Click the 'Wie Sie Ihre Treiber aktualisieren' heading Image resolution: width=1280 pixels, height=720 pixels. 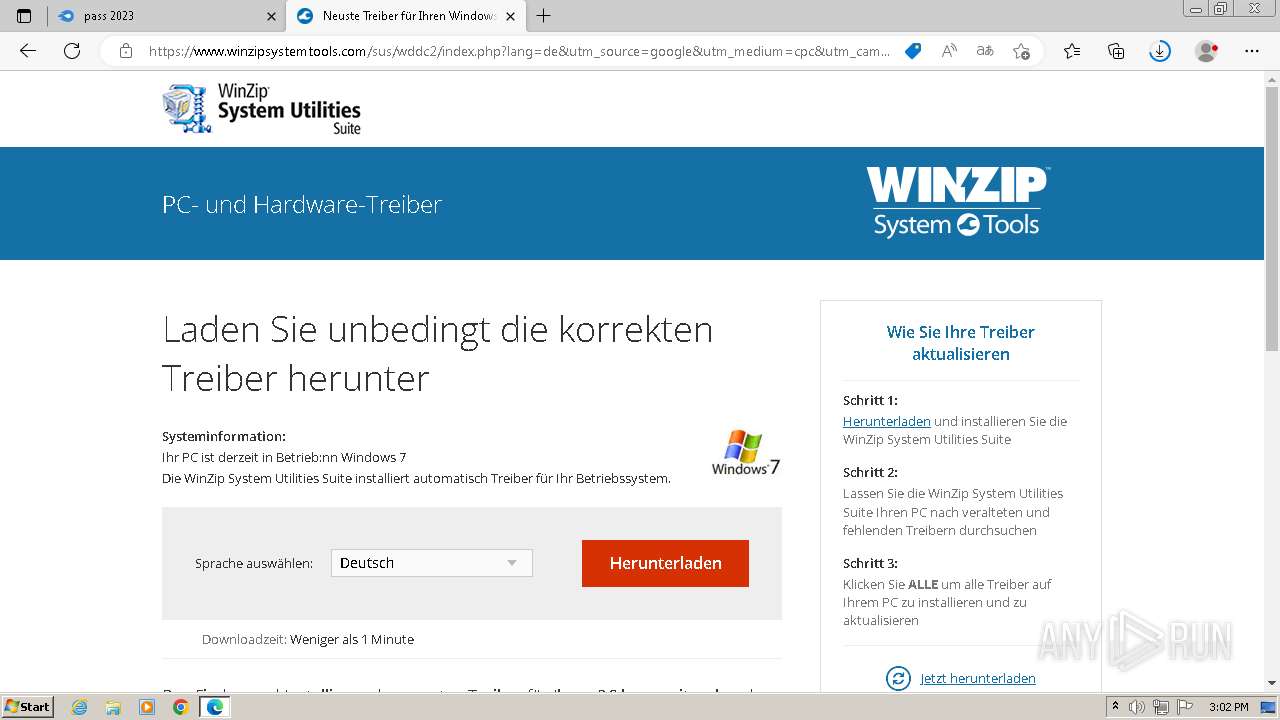961,343
